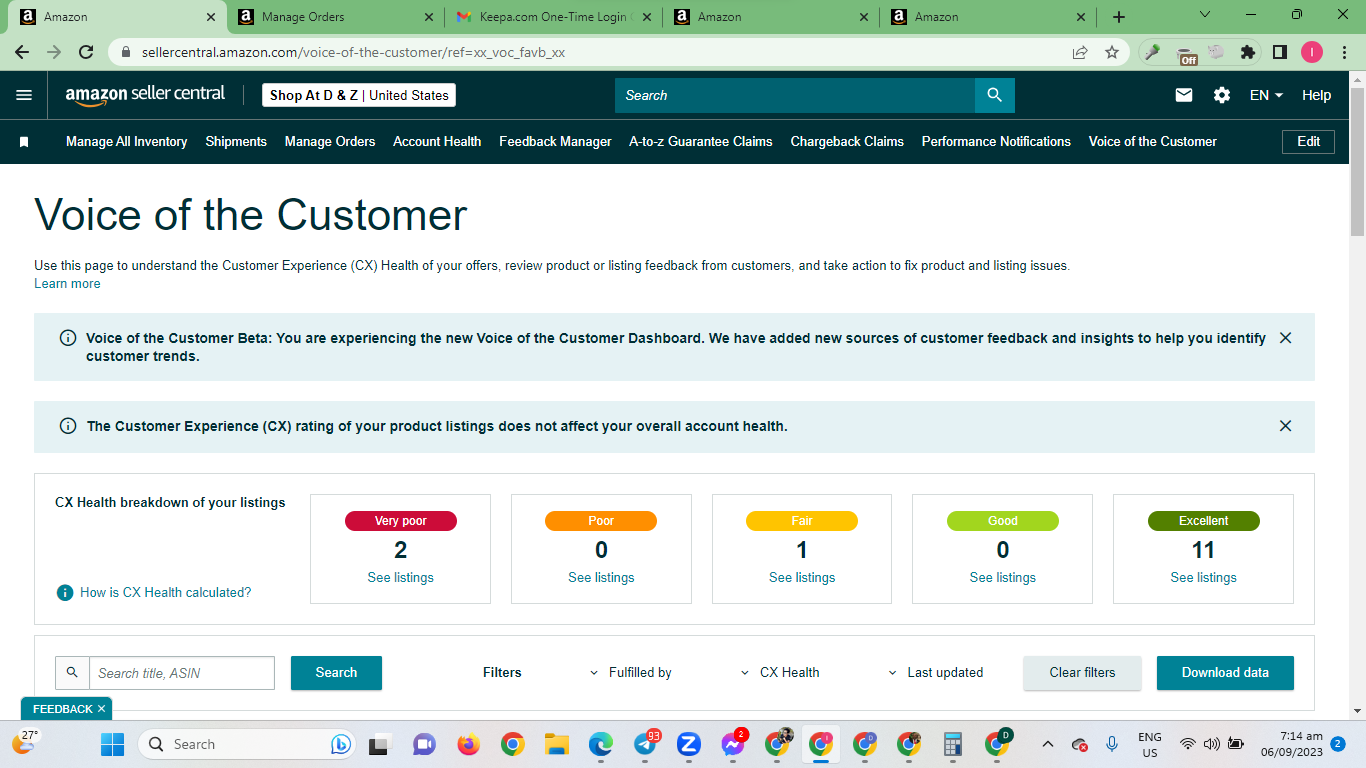Dismiss the CX rating account health banner
The height and width of the screenshot is (768, 1366).
1286,426
